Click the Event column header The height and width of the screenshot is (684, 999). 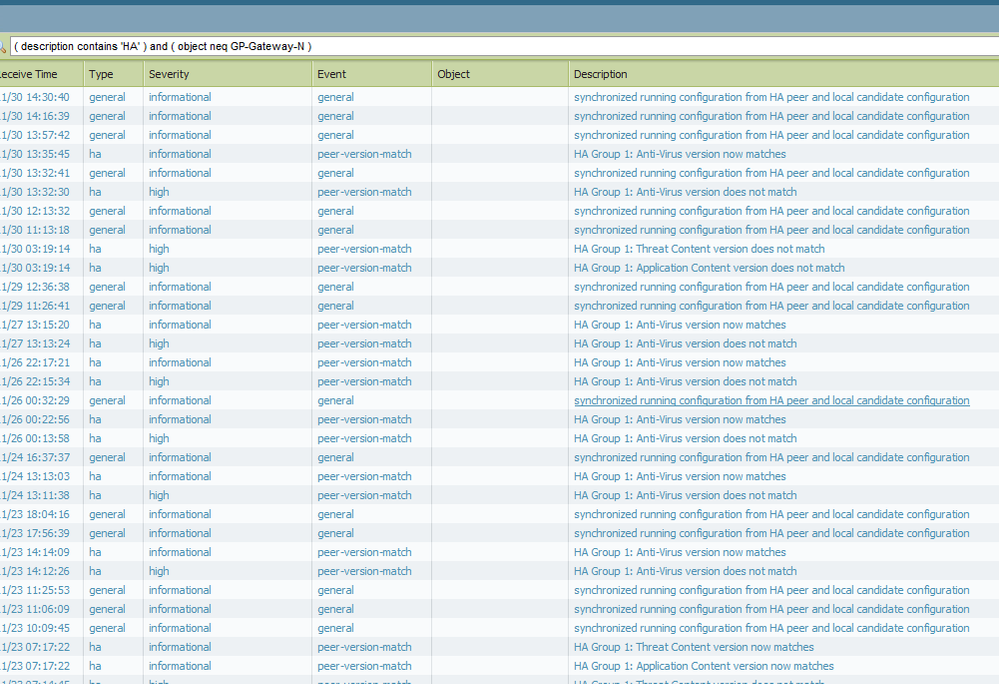point(332,74)
